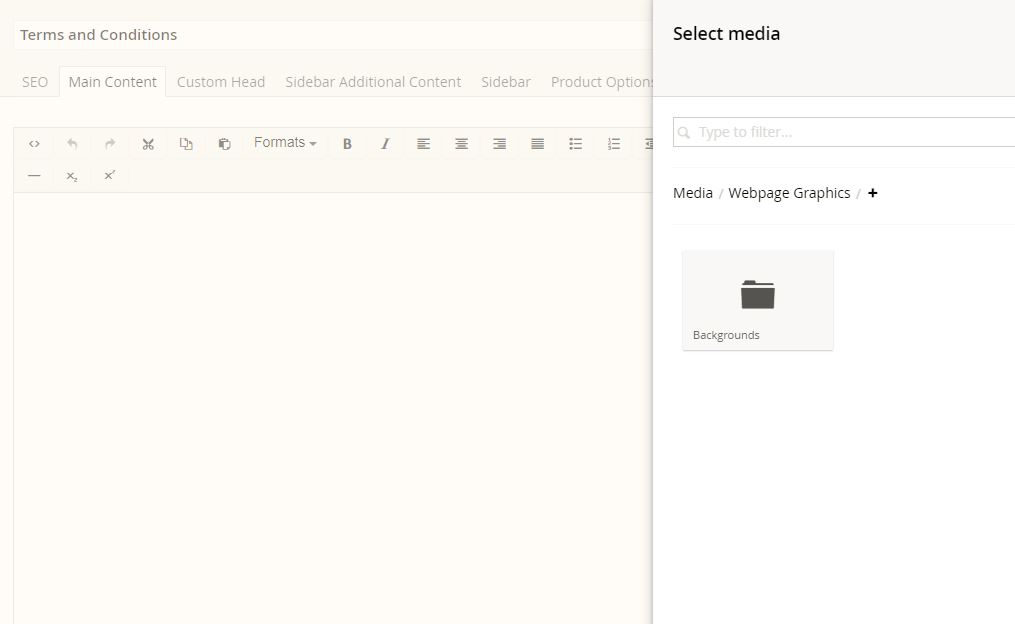
Task: Center-align the text
Action: click(x=462, y=144)
